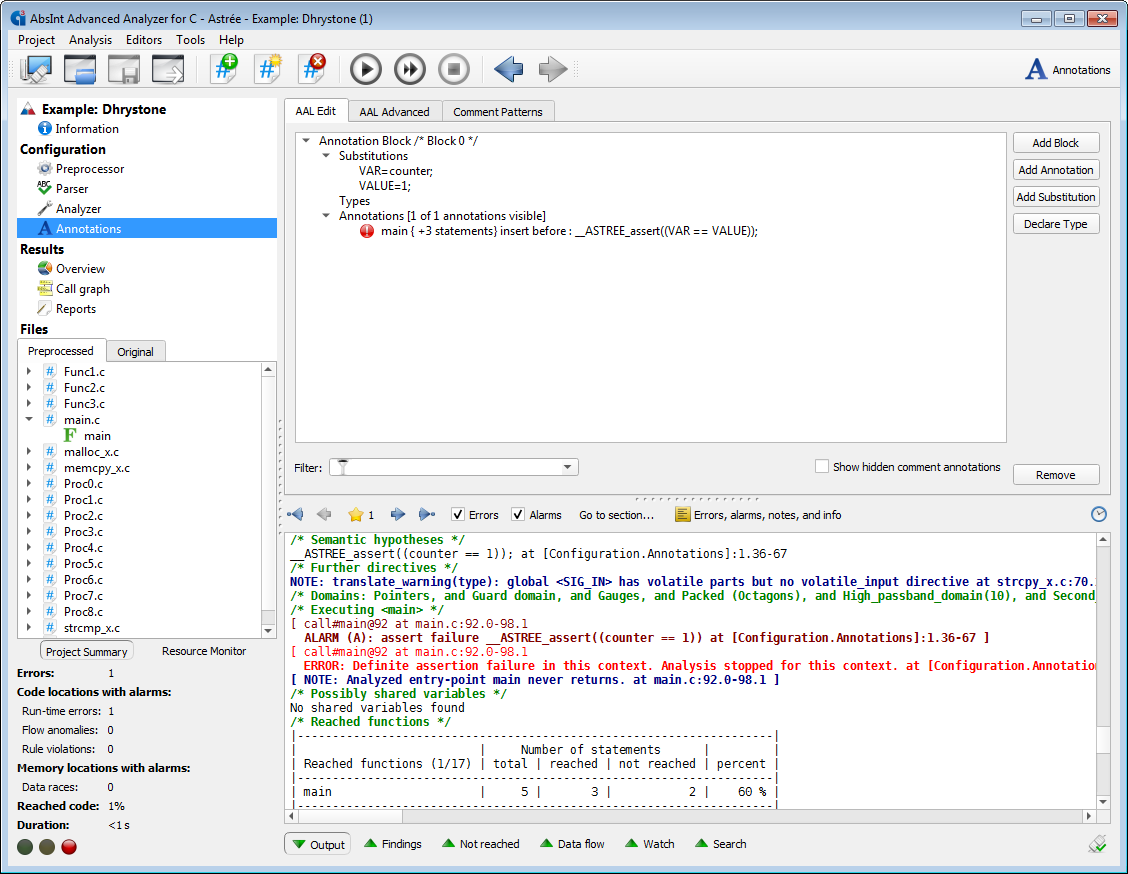
Task: Click the export project arrow icon
Action: 168,70
